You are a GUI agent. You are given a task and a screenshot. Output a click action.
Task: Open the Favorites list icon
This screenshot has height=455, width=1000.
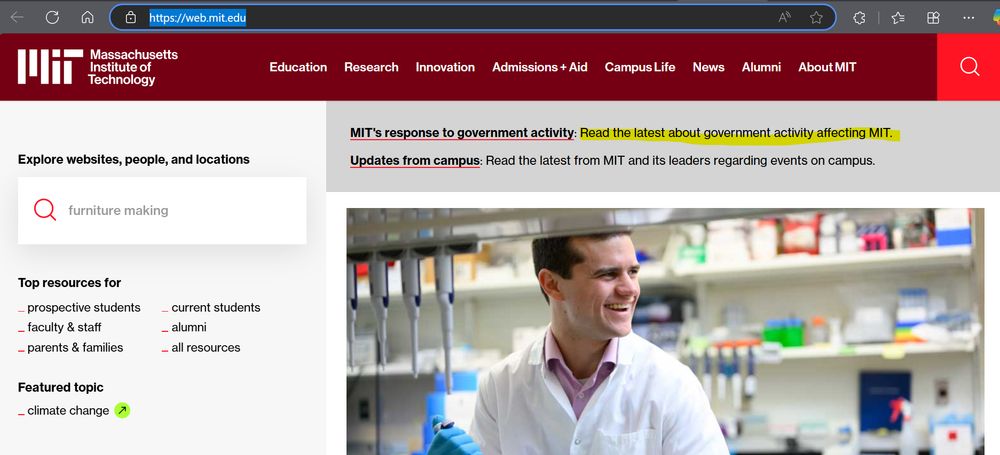pos(898,18)
